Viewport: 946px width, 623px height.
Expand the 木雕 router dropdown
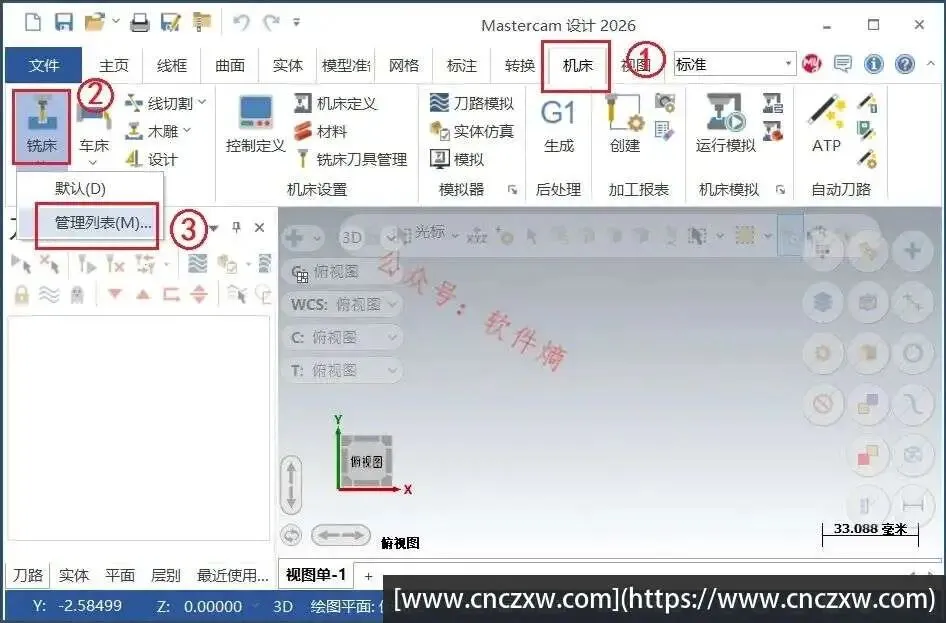(x=187, y=130)
